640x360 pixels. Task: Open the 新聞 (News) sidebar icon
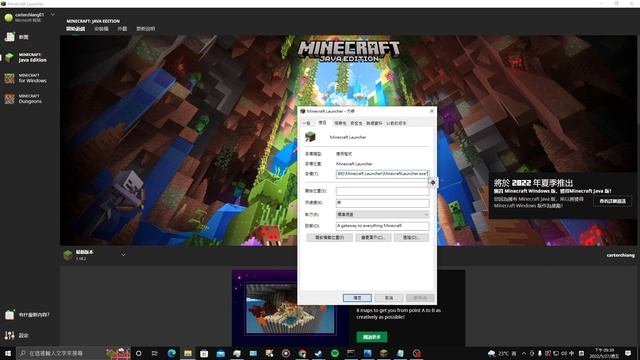coord(10,37)
